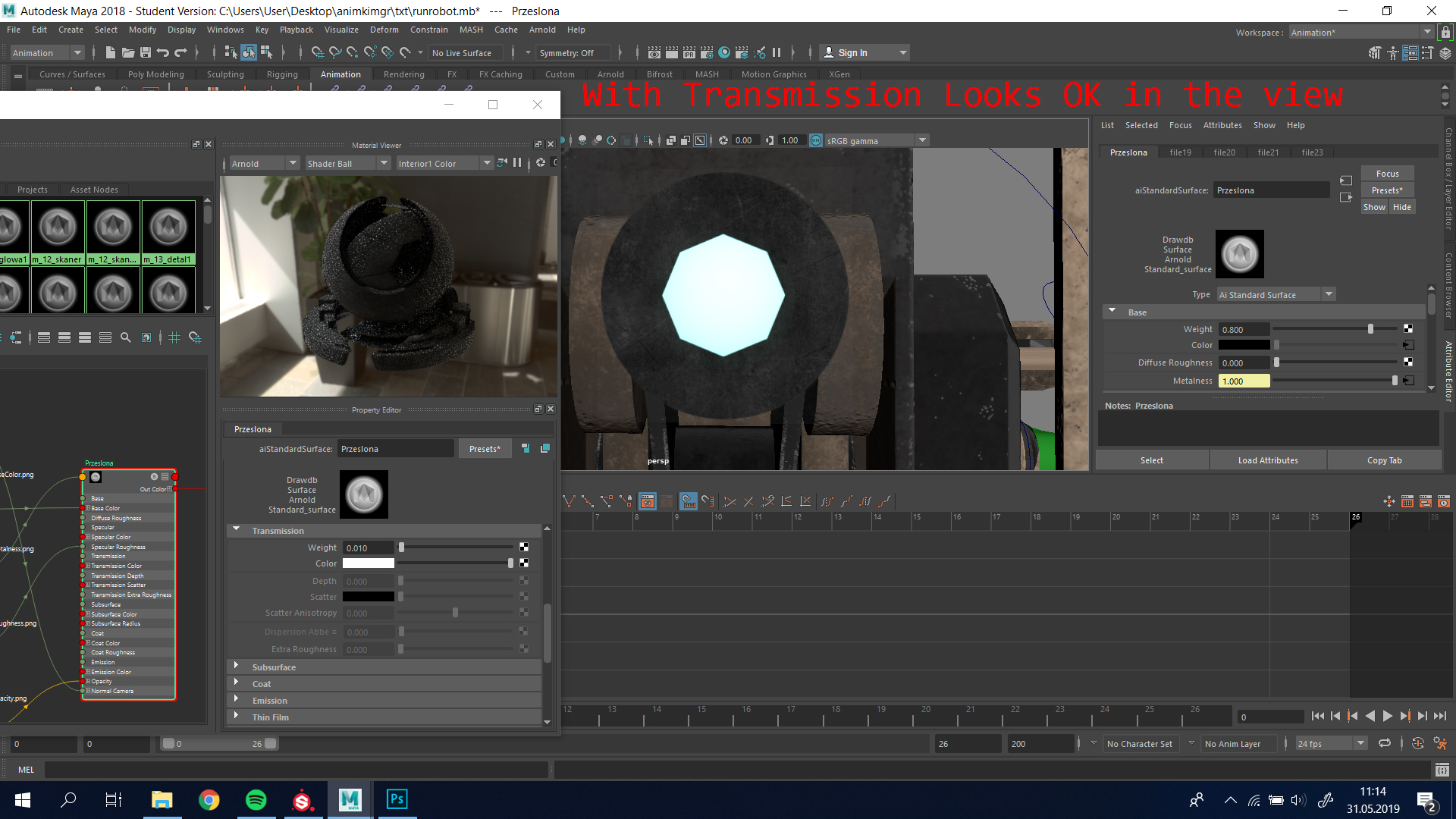Open Spotify from the taskbar
This screenshot has width=1456, height=819.
tap(256, 799)
